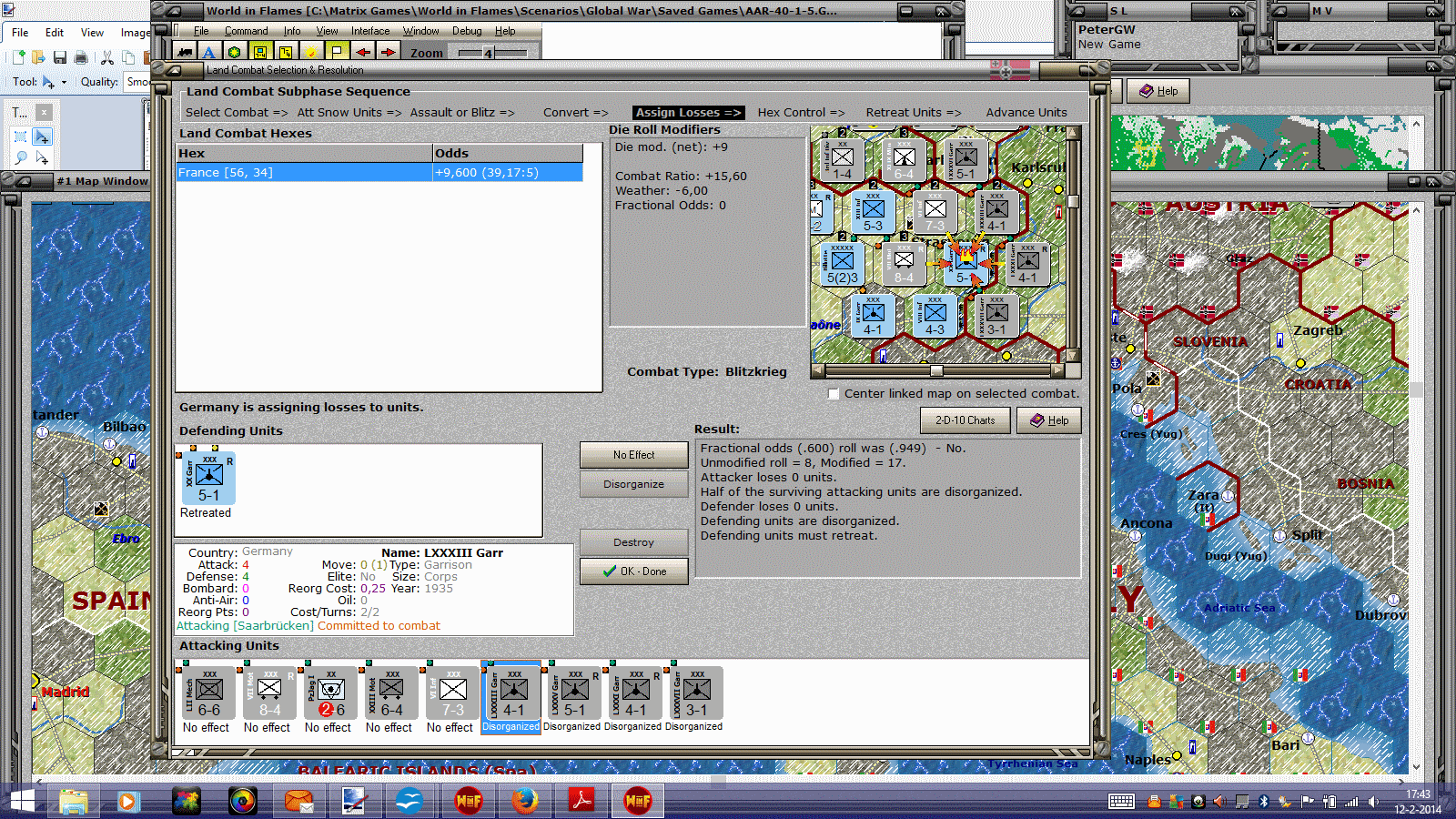Click the OK - Done button
This screenshot has width=1456, height=819.
pyautogui.click(x=634, y=571)
